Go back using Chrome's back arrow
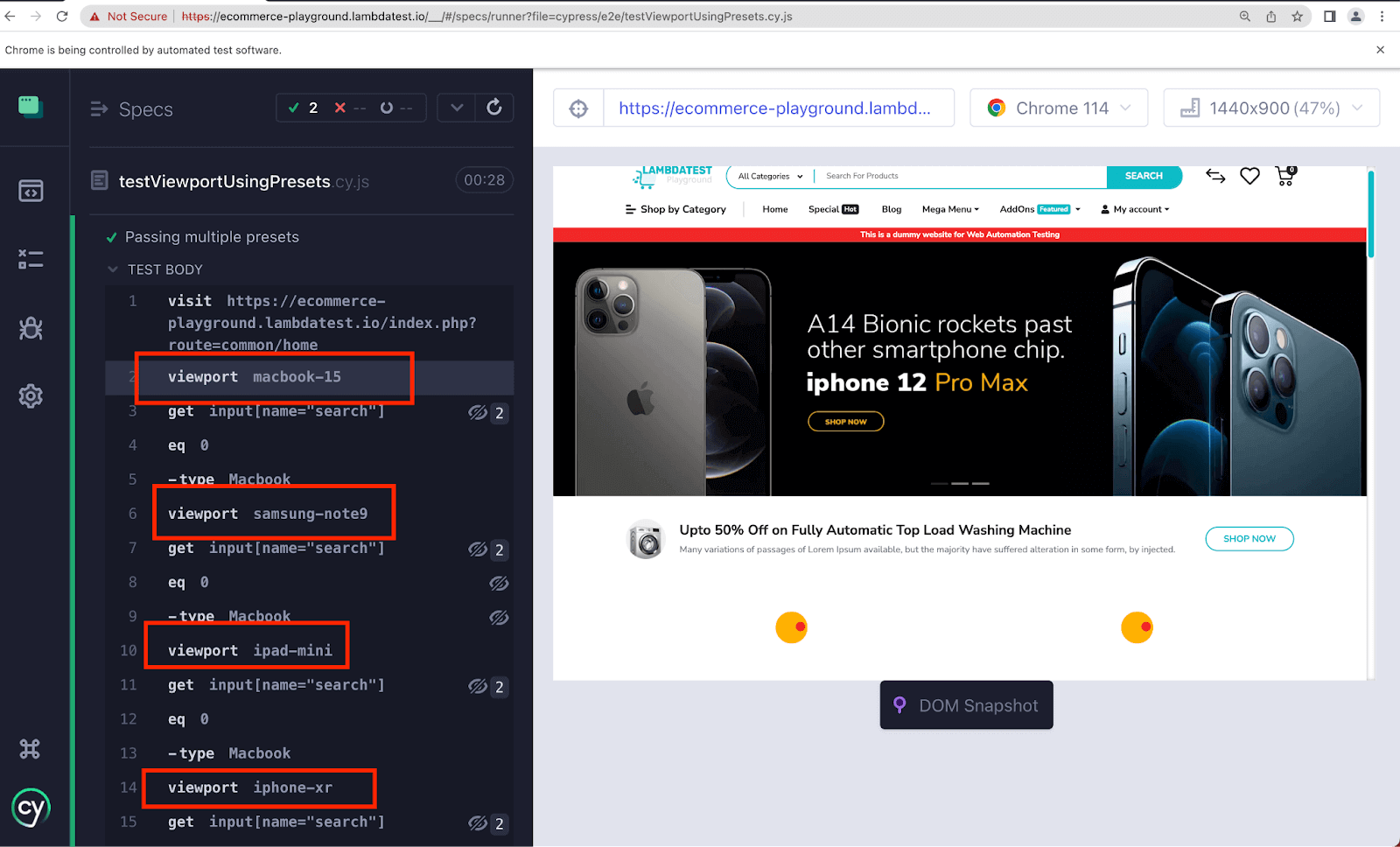 pos(10,16)
